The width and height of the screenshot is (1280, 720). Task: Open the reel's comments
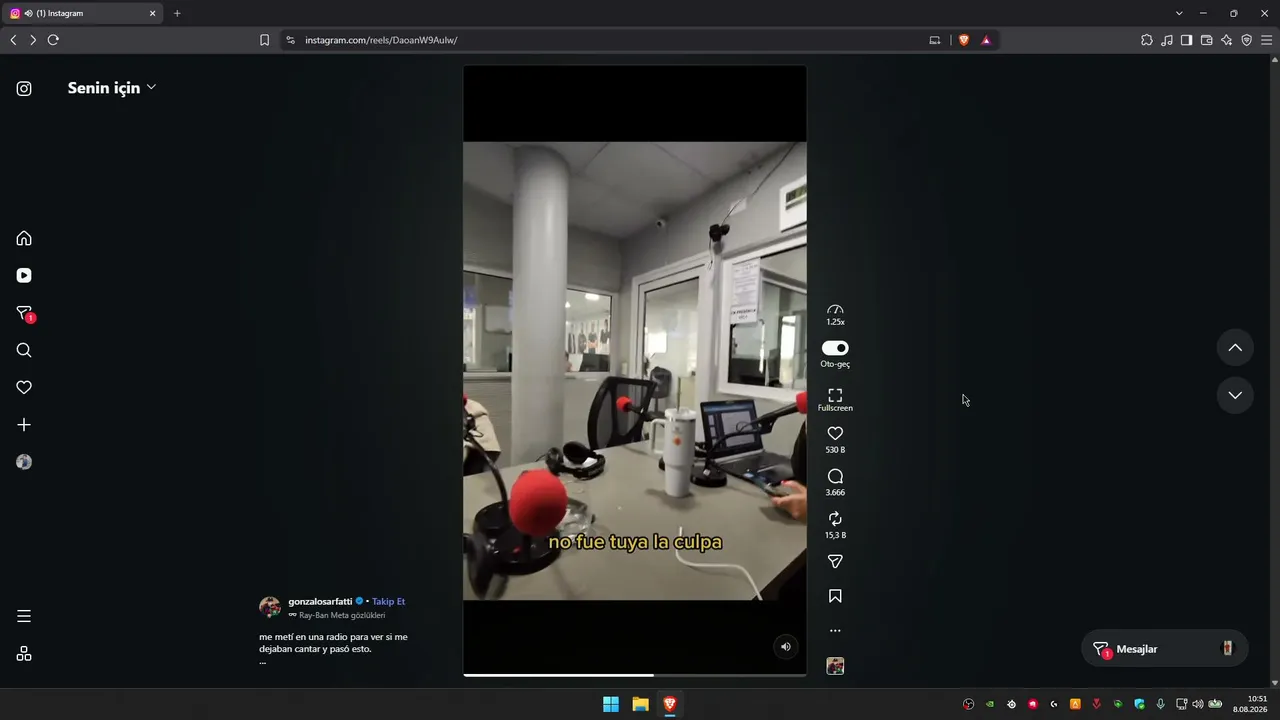(x=835, y=476)
